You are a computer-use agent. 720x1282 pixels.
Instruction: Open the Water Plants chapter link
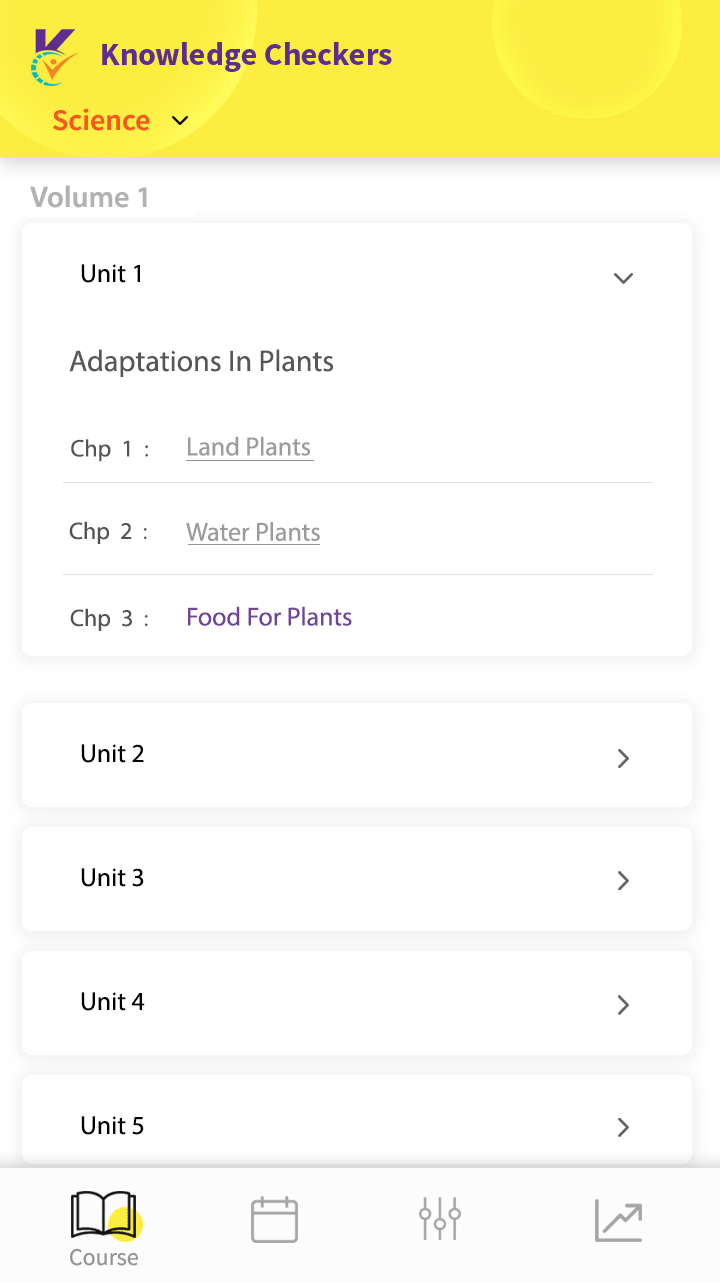point(253,532)
